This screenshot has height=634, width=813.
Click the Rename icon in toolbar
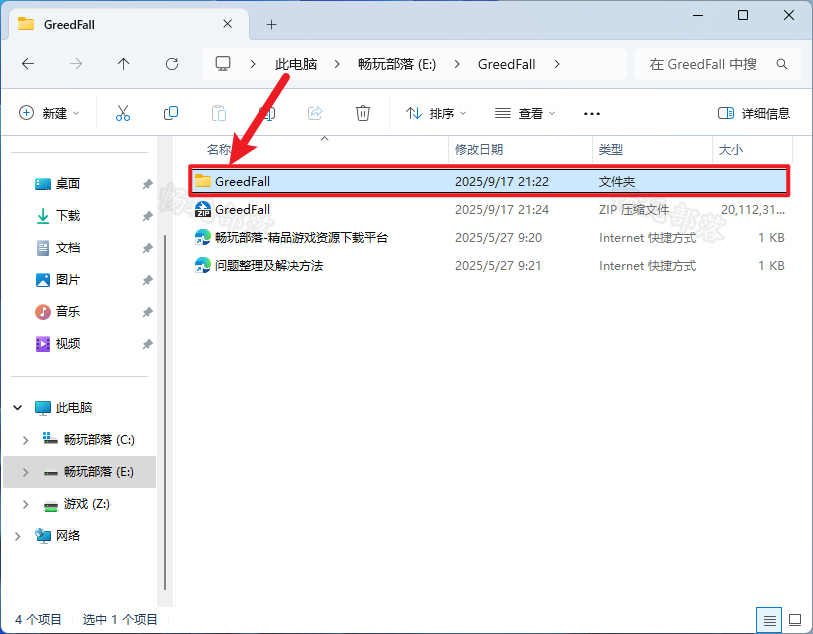pyautogui.click(x=267, y=113)
